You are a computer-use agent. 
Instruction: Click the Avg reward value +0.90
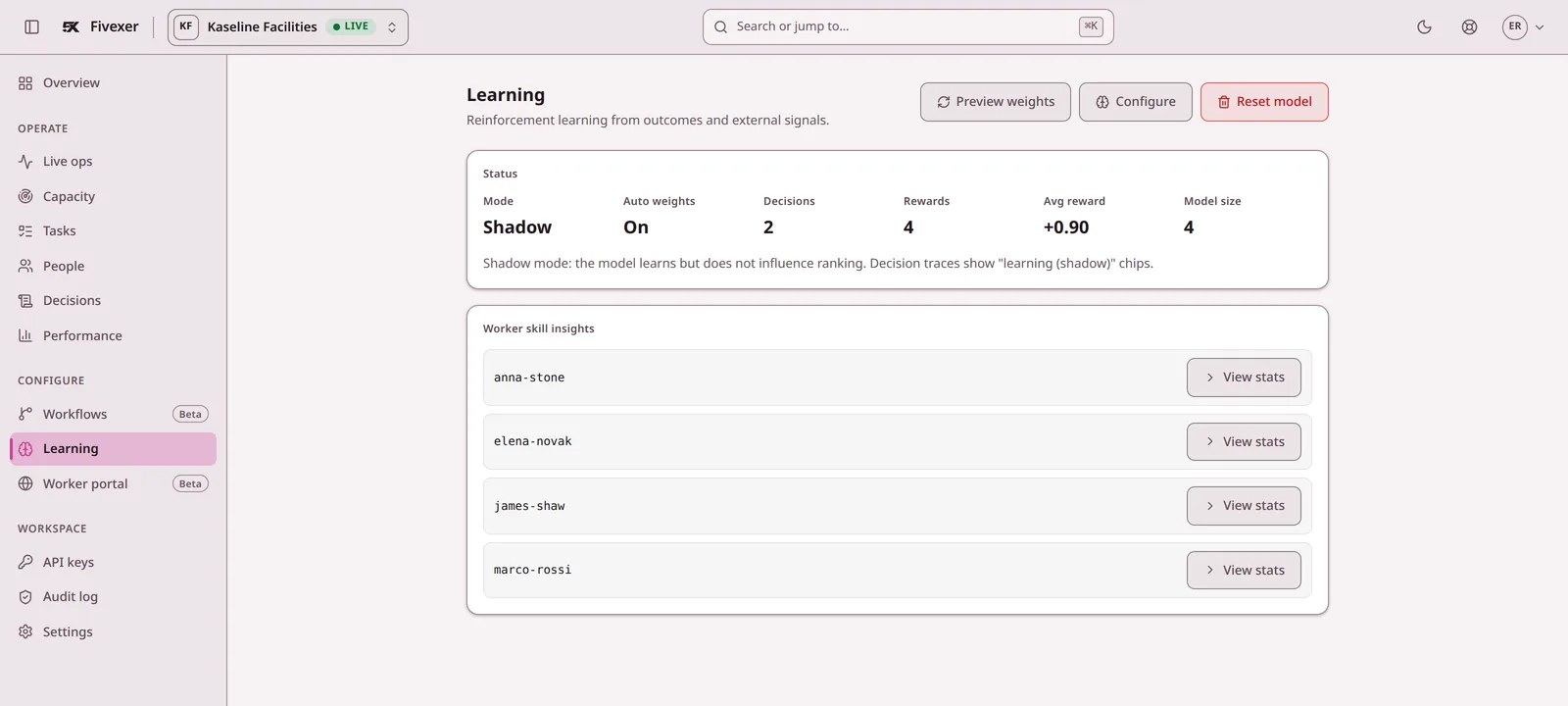tap(1066, 227)
